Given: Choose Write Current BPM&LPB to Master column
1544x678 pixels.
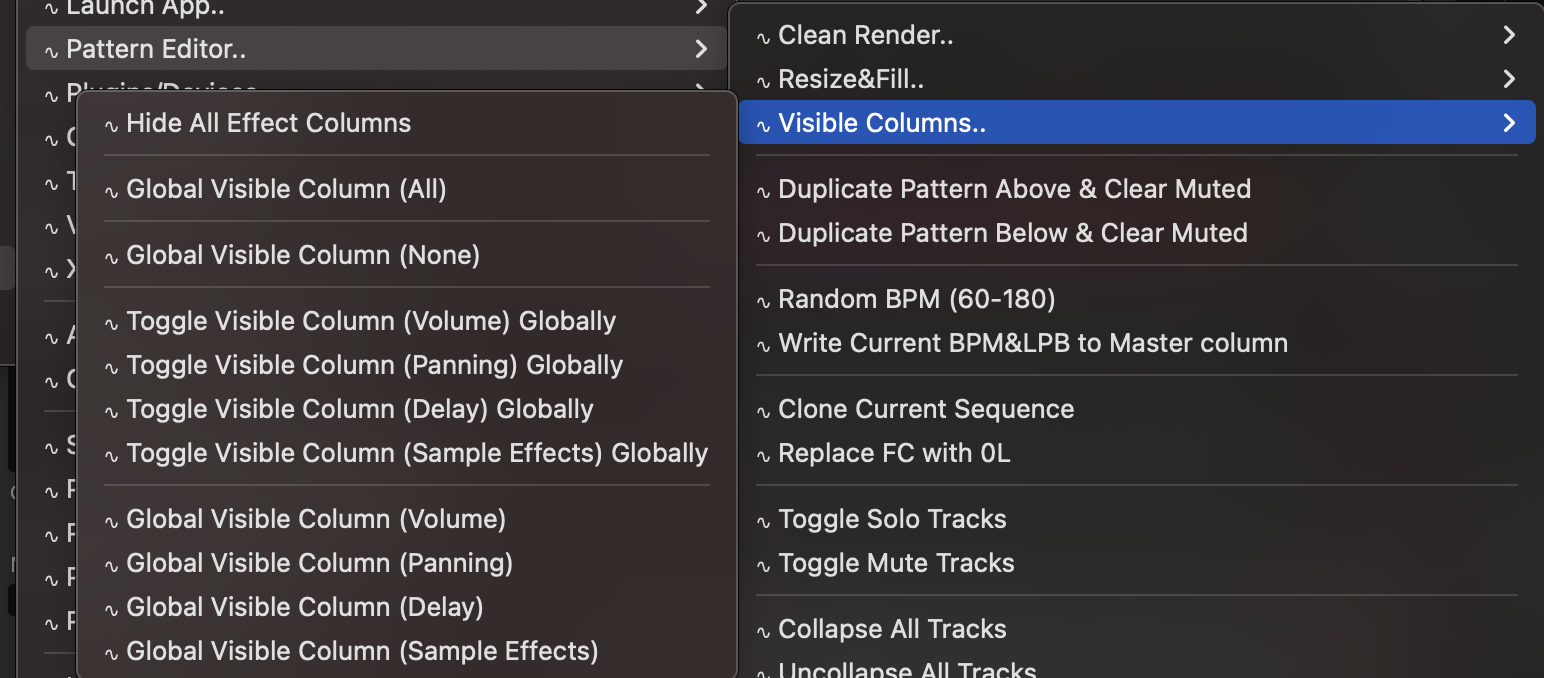Looking at the screenshot, I should 1032,343.
